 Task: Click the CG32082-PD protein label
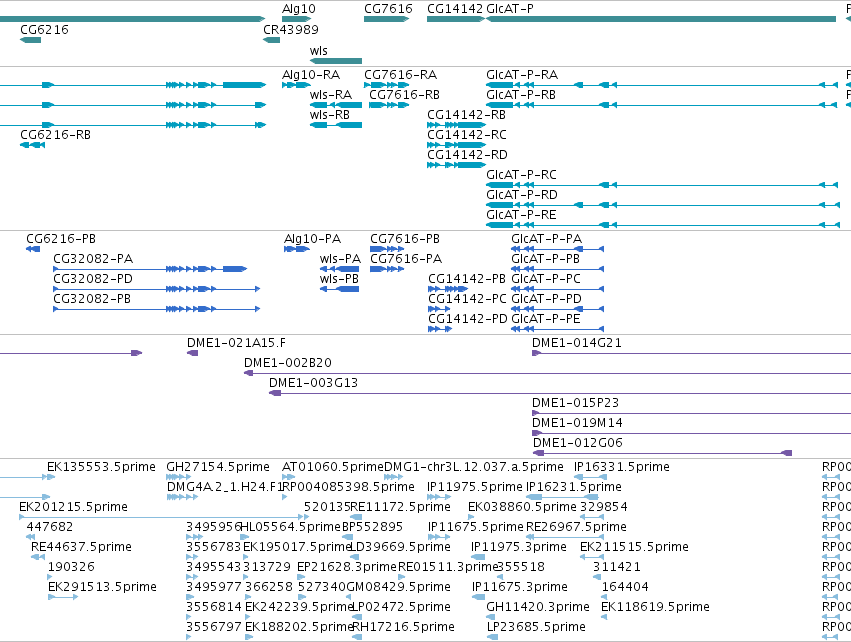[93, 278]
